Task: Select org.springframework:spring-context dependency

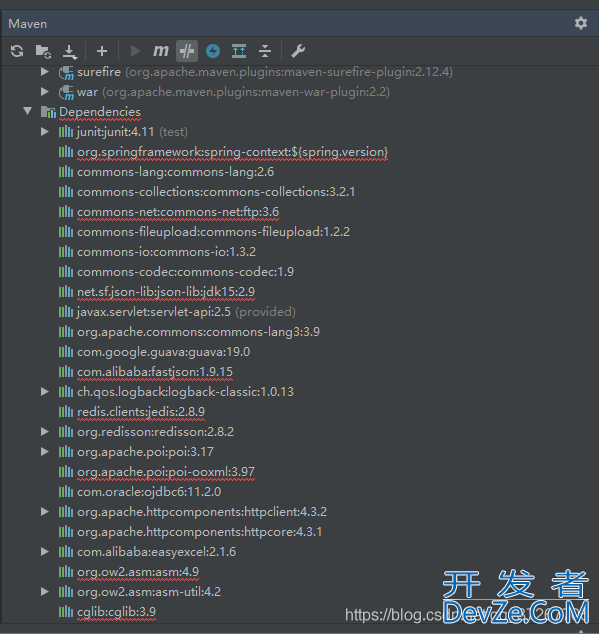Action: pyautogui.click(x=233, y=152)
